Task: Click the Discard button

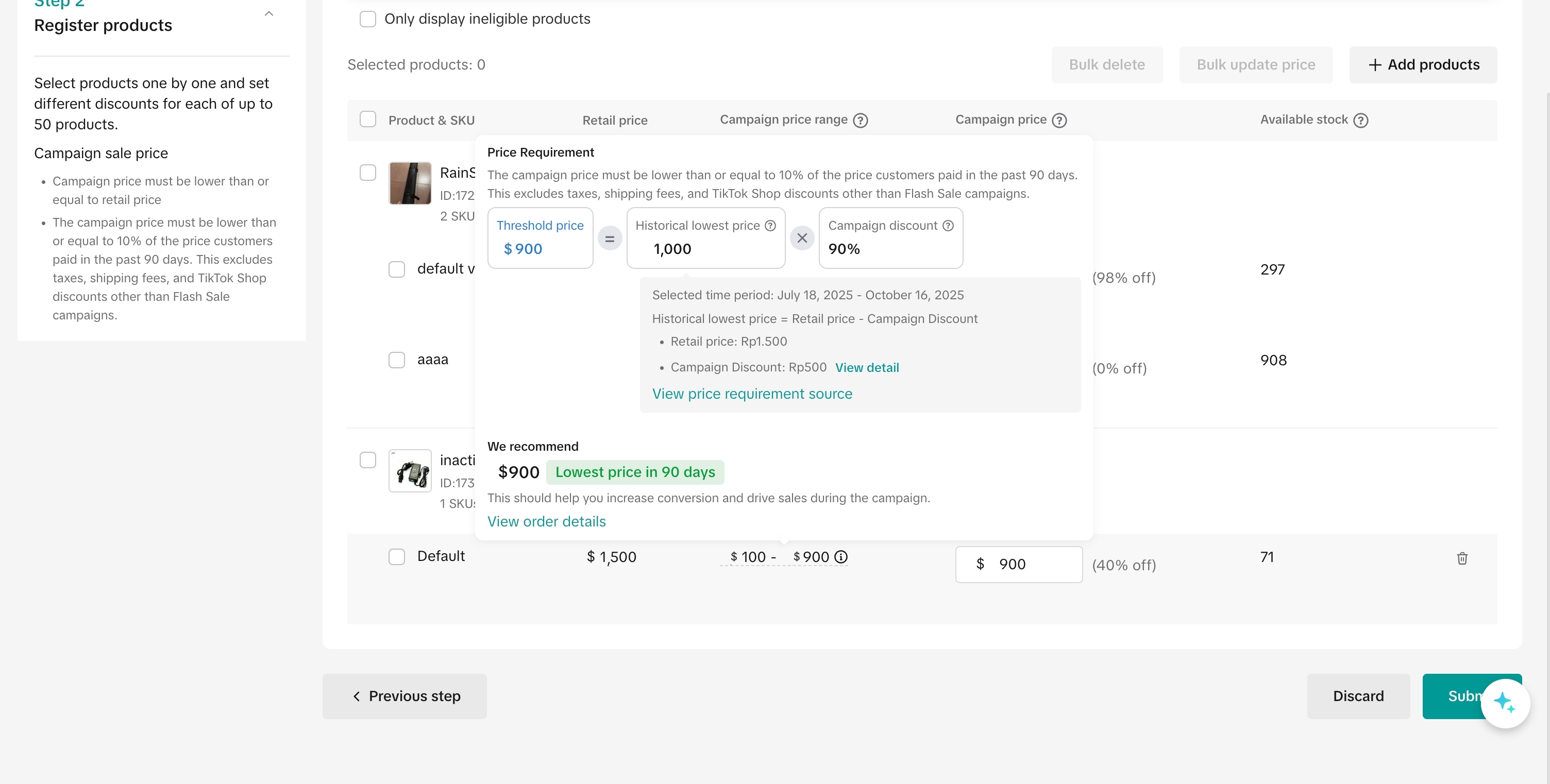Action: (1358, 696)
